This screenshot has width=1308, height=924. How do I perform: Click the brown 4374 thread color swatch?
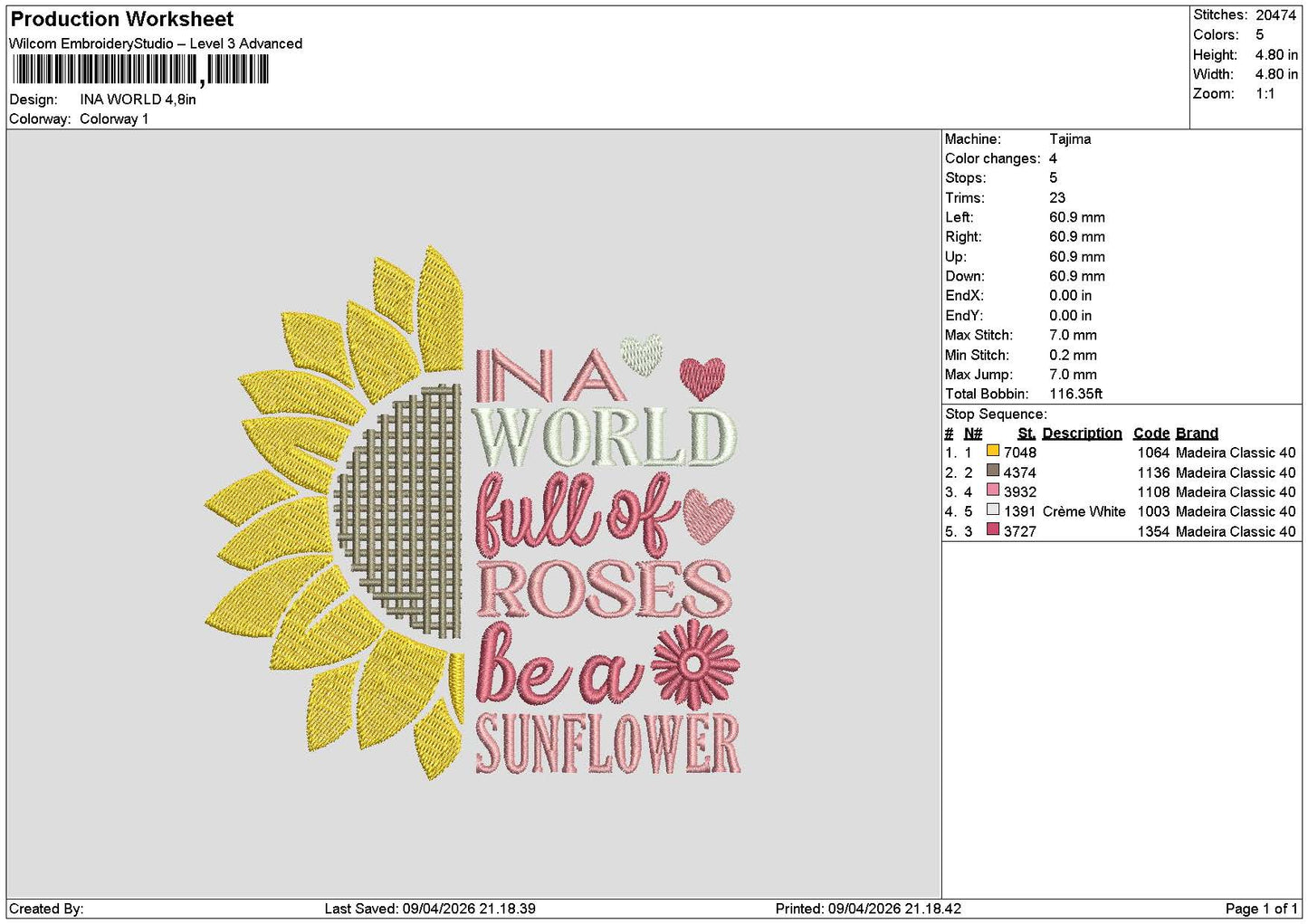coord(993,471)
